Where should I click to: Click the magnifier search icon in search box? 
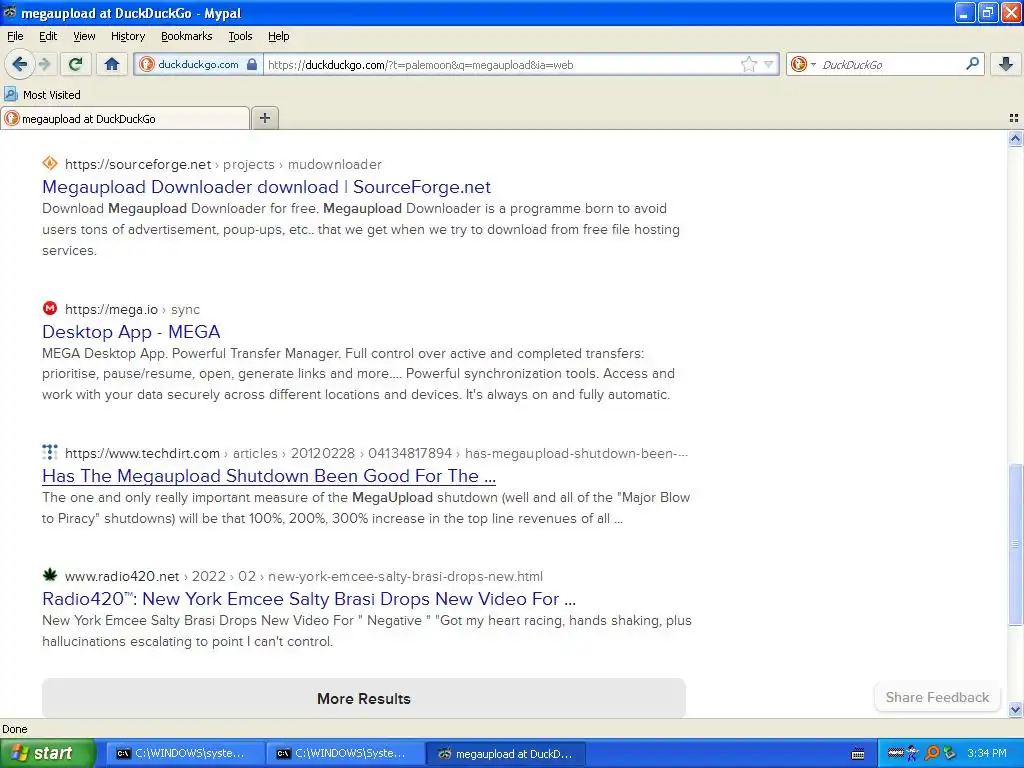(x=972, y=63)
